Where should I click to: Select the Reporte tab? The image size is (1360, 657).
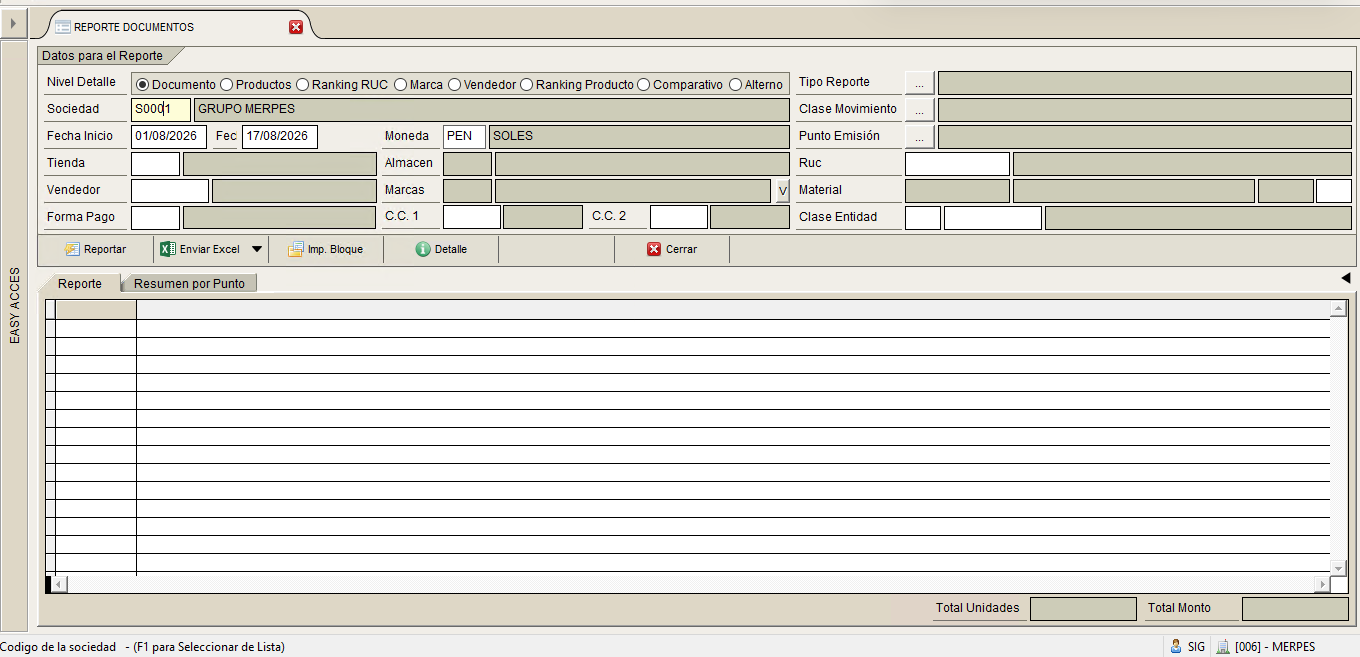[x=80, y=283]
